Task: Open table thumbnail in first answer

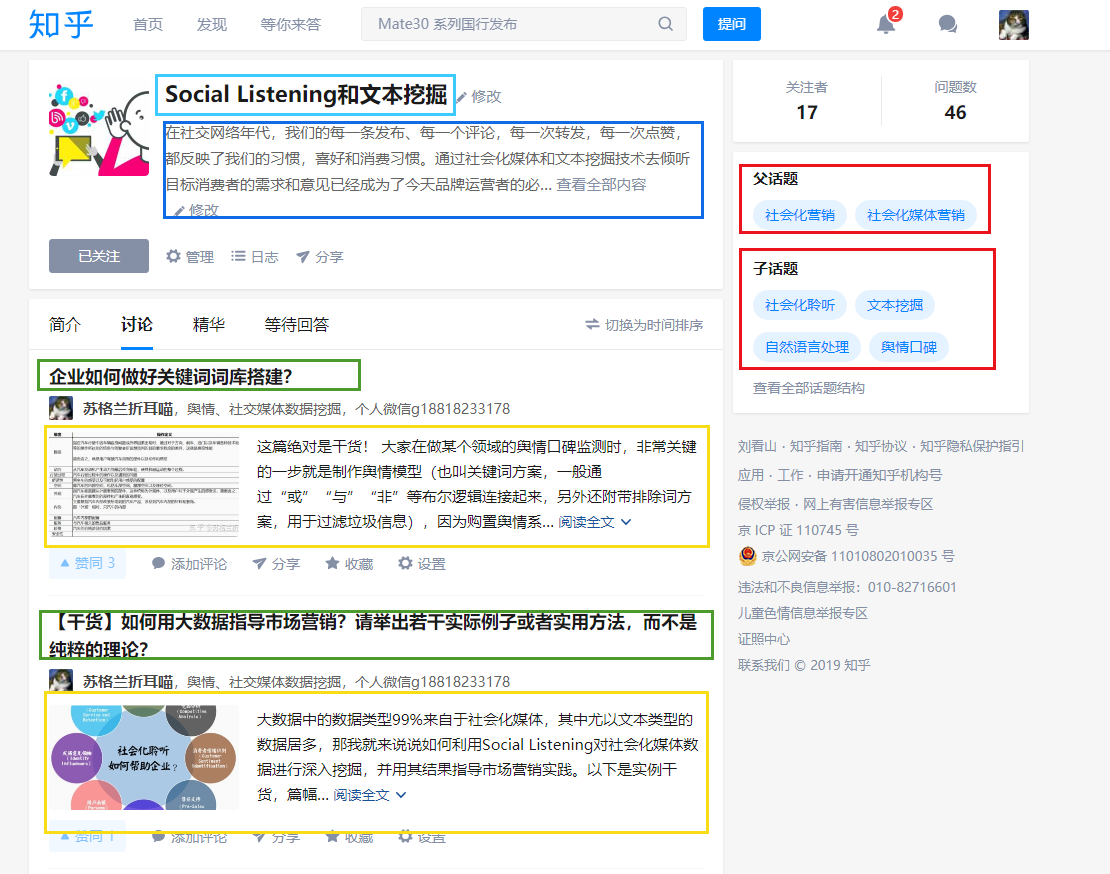Action: point(144,483)
